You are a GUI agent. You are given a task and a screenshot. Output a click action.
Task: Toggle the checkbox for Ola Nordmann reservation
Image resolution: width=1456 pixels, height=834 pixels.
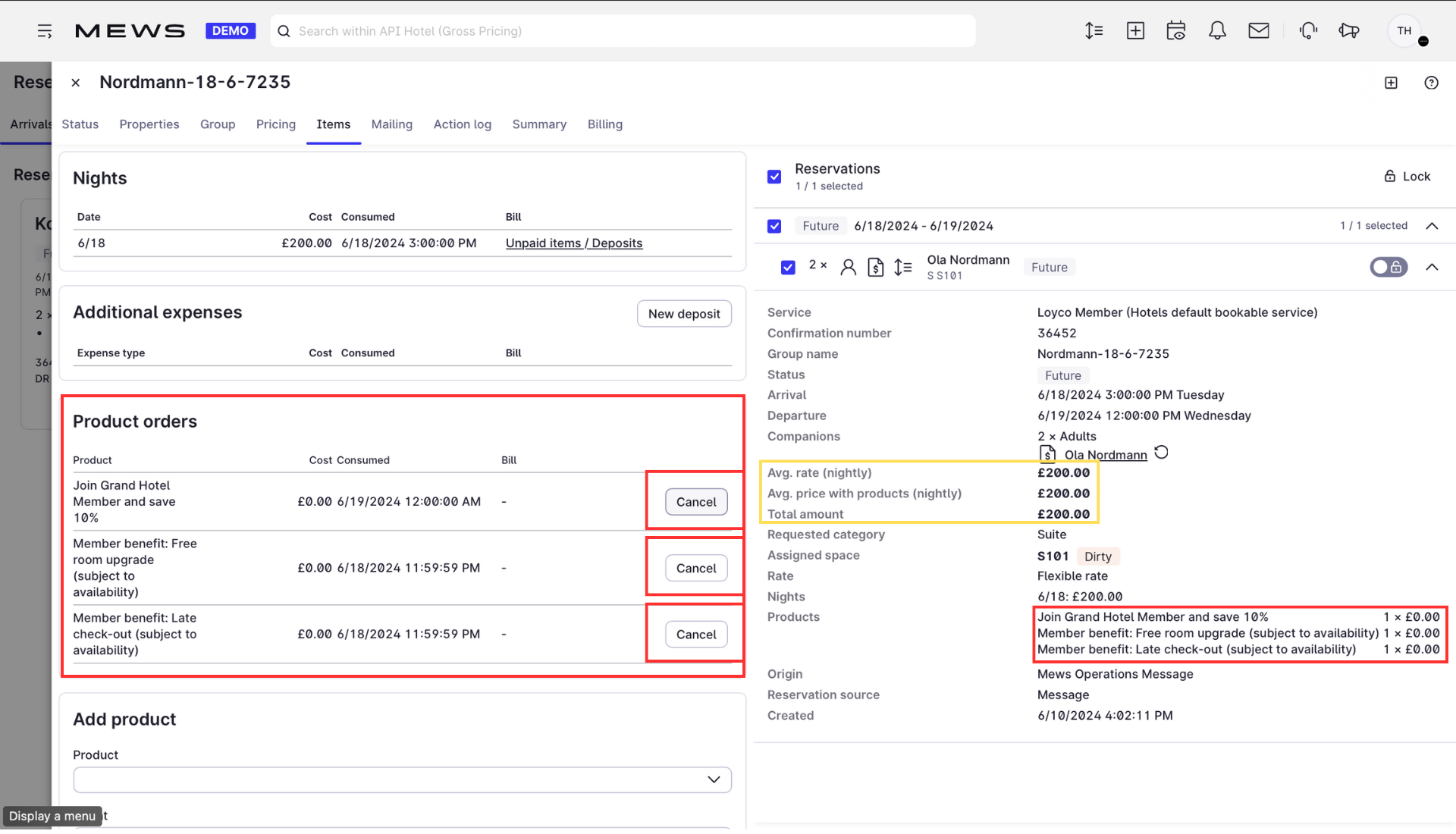point(788,268)
